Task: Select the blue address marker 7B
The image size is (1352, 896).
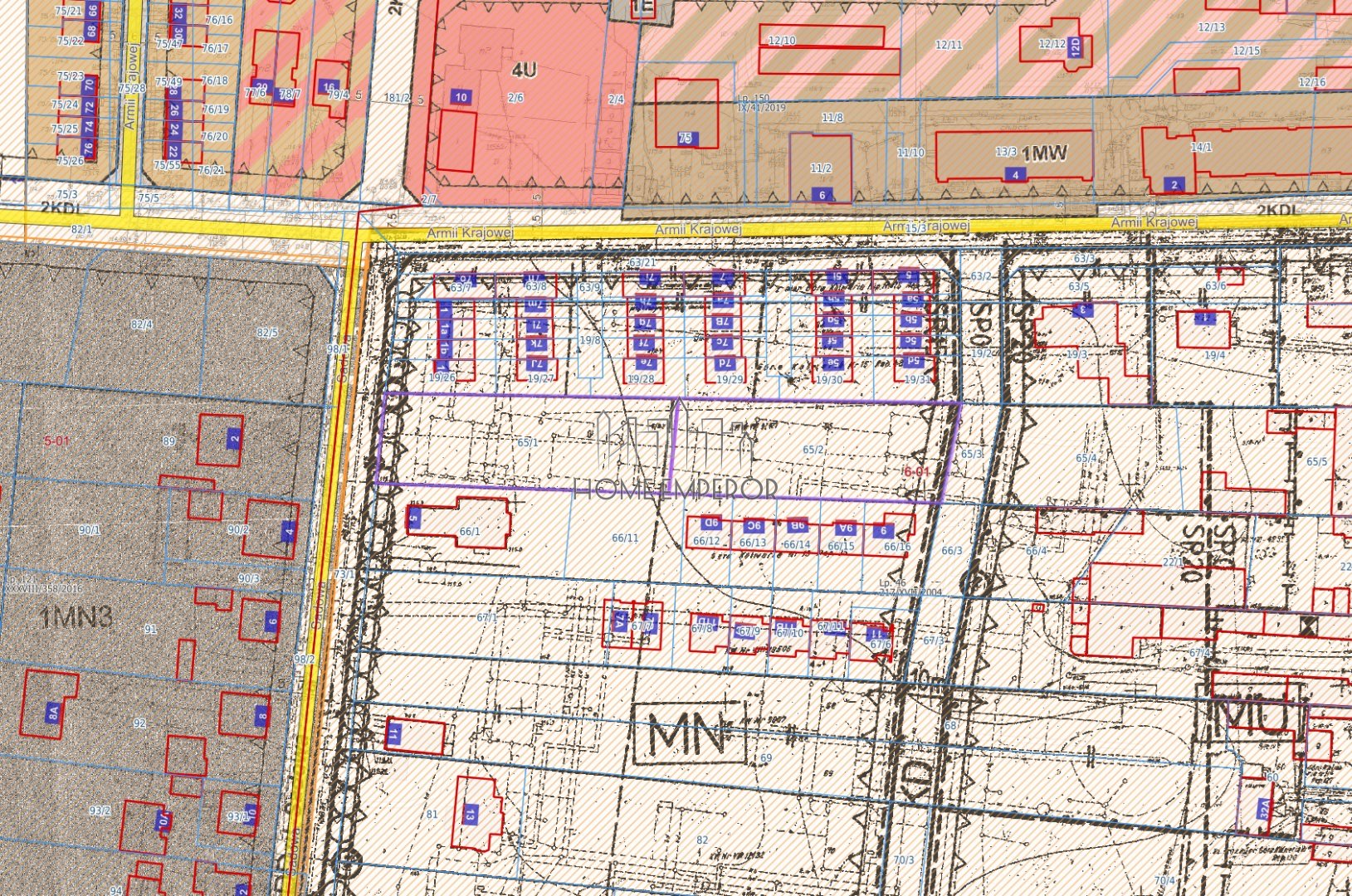Action: pos(723,322)
